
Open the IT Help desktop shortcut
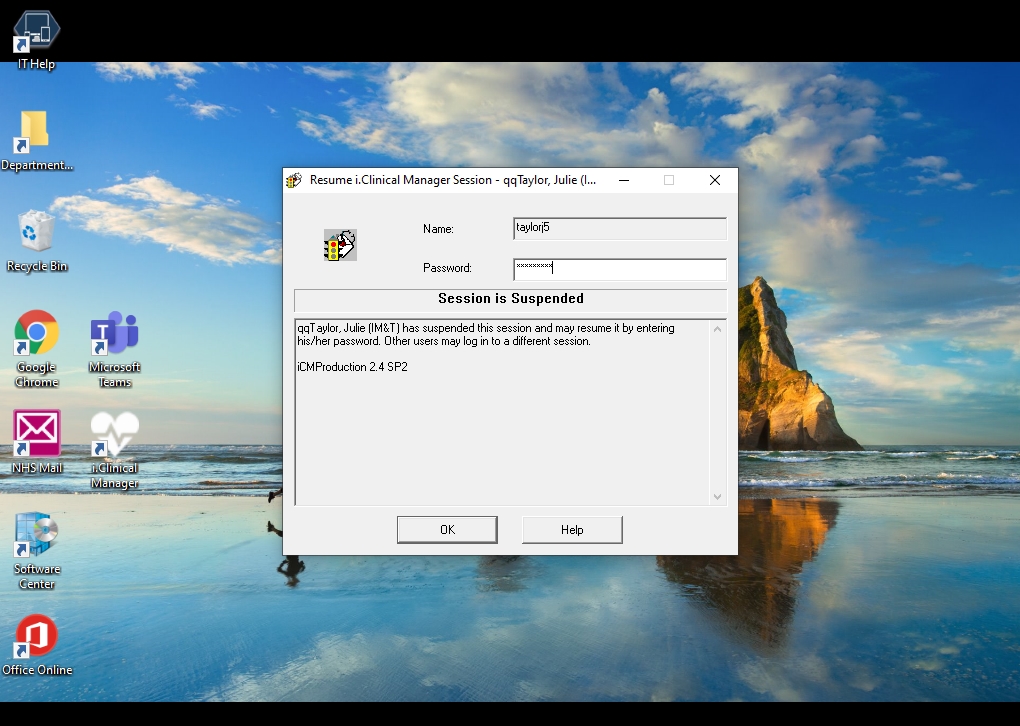coord(36,39)
